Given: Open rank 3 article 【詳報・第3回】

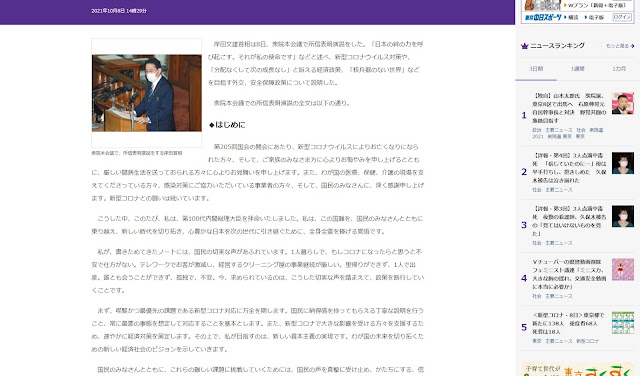Looking at the screenshot, I should click(x=569, y=221).
